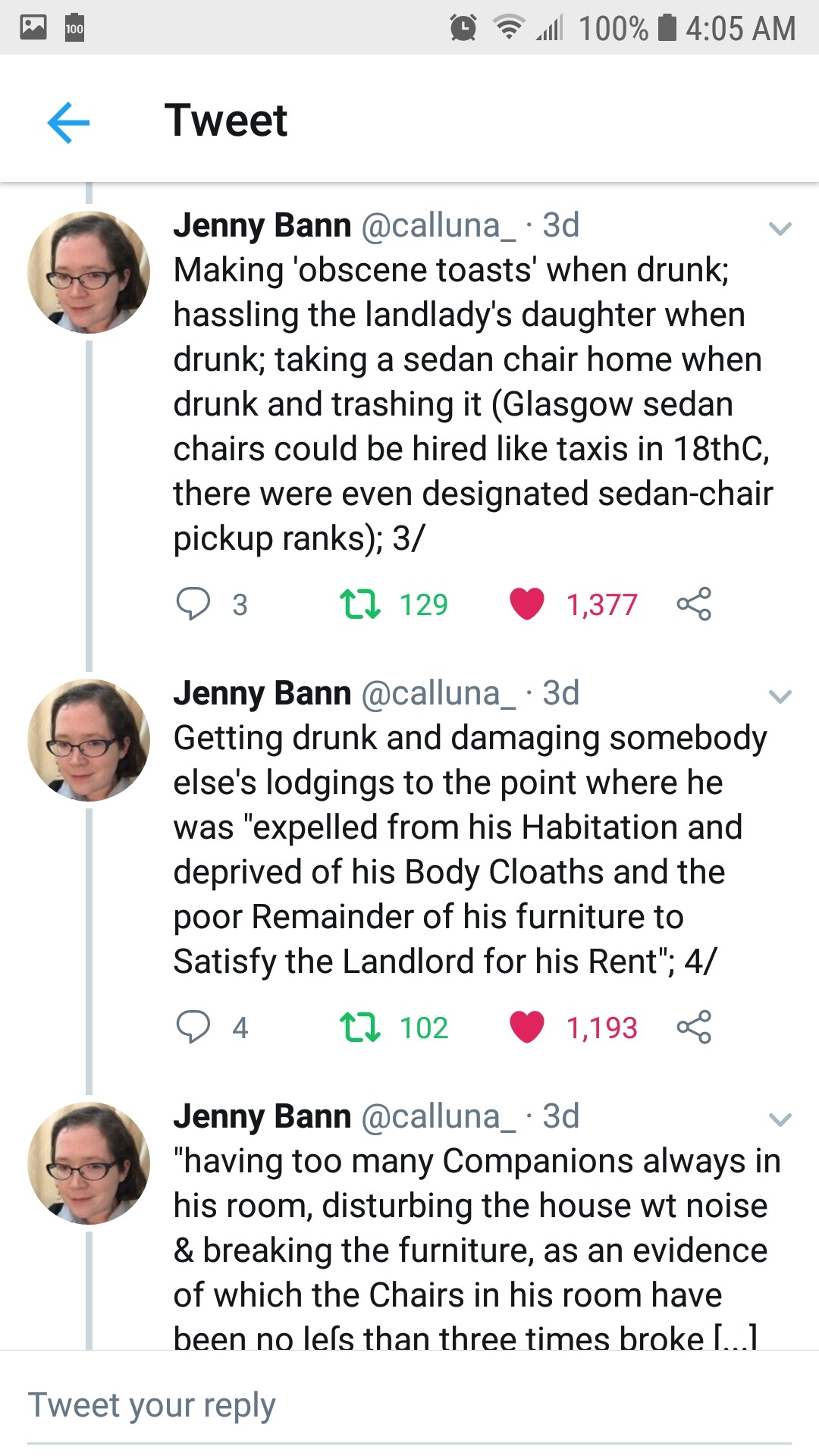Tap the alarm icon in the status bar
819x1456 pixels.
463,28
